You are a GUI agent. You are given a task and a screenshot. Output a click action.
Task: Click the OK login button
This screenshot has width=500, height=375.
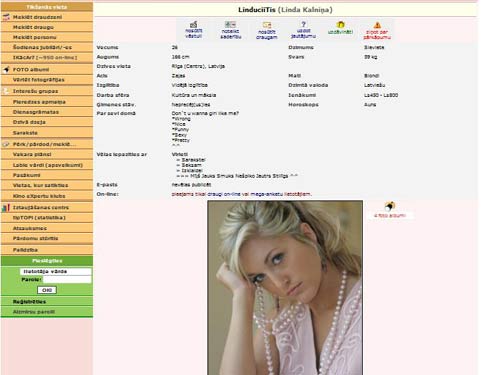pyautogui.click(x=47, y=290)
